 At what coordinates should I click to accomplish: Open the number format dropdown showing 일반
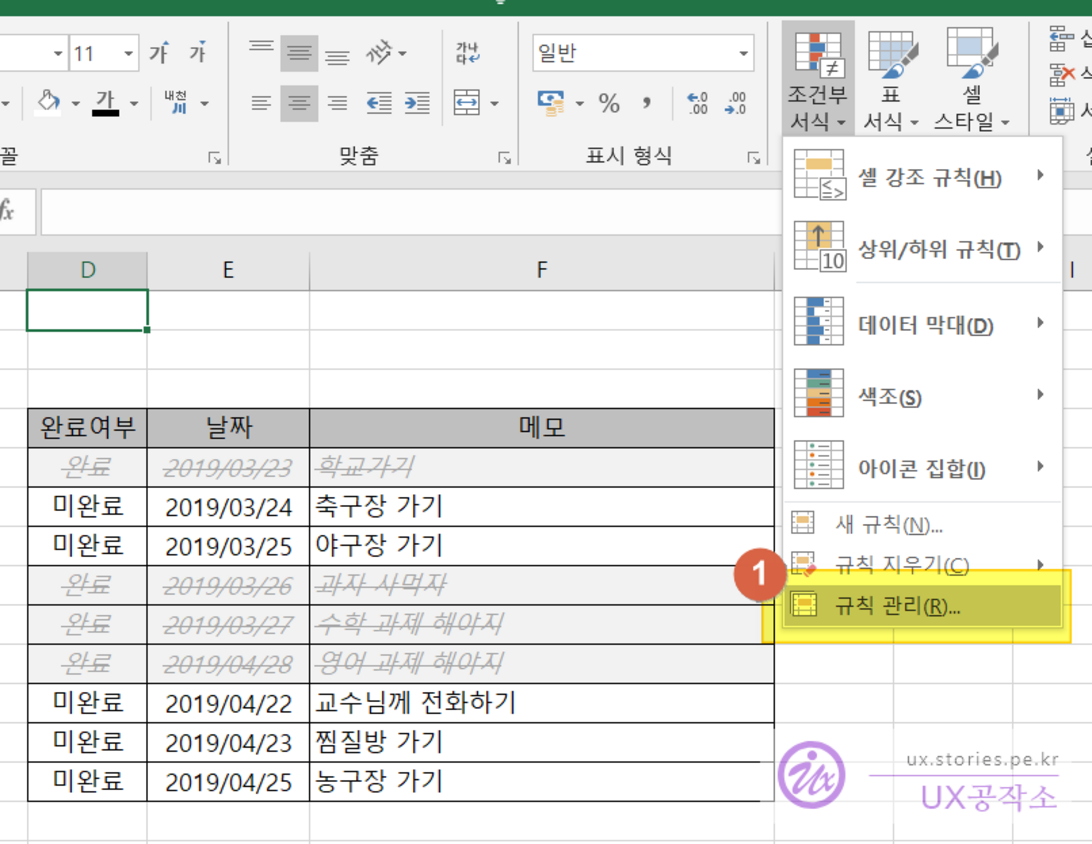(744, 53)
